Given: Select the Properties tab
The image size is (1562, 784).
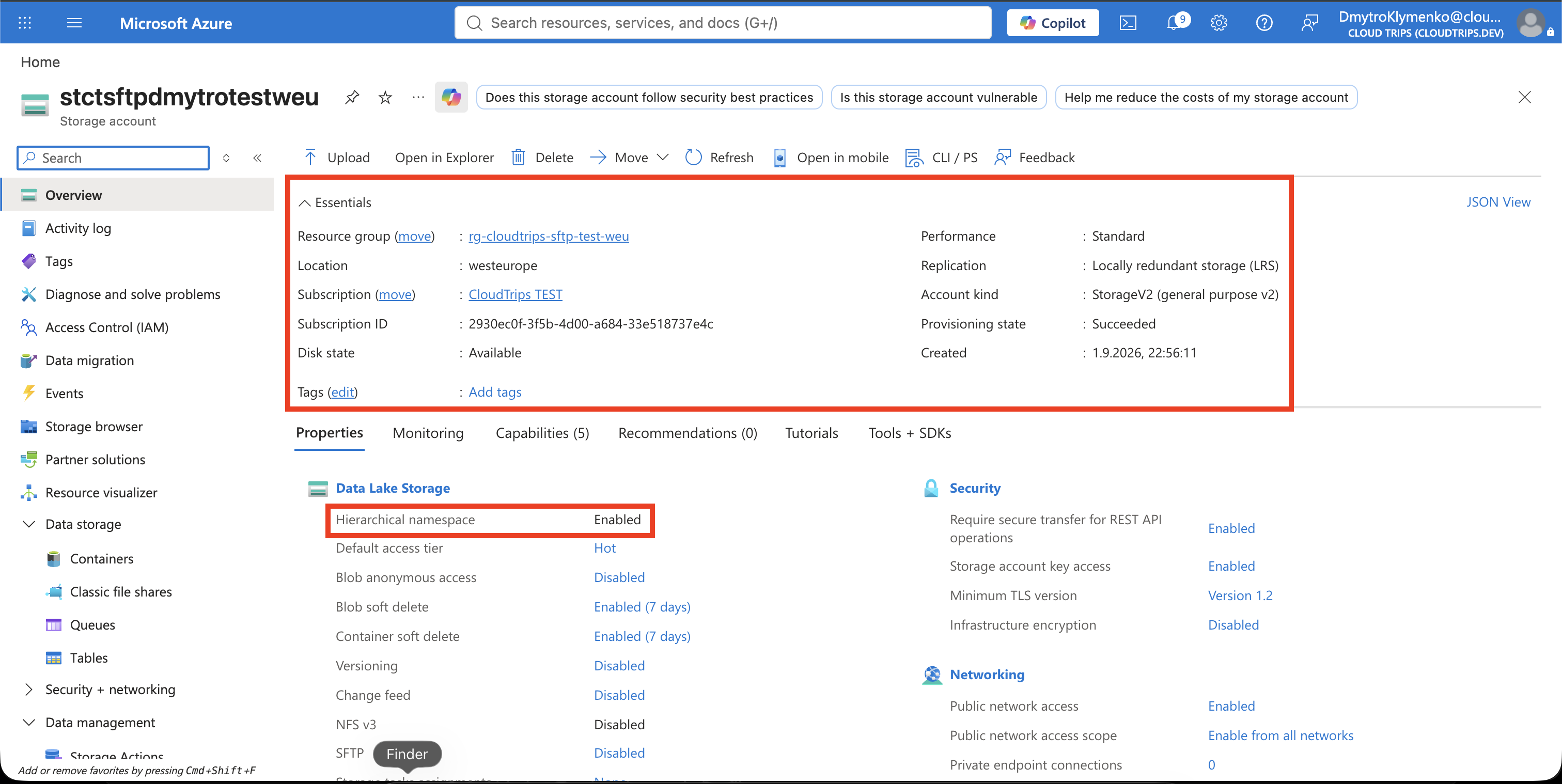Looking at the screenshot, I should 329,433.
